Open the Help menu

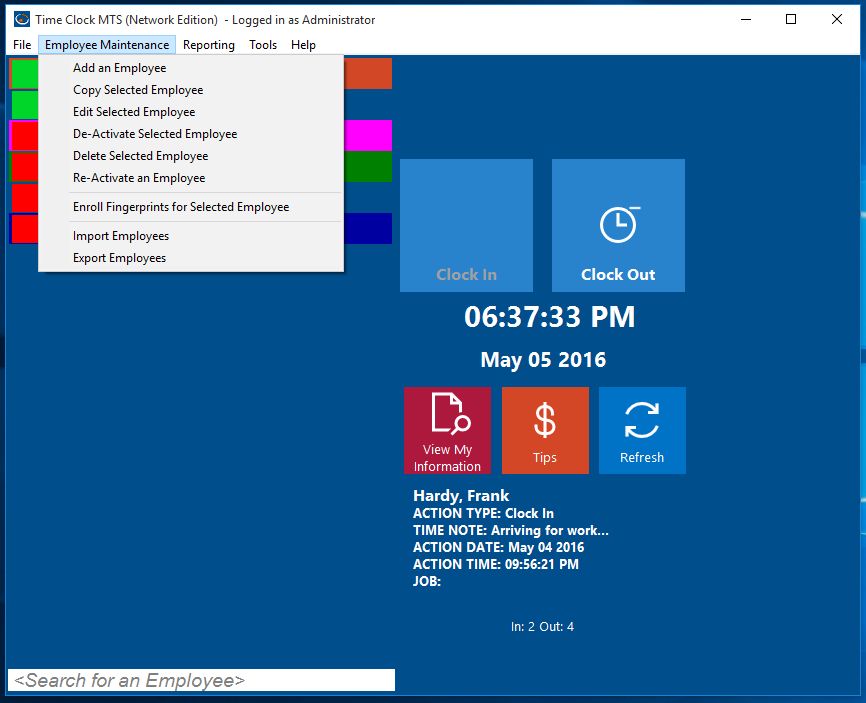click(x=303, y=45)
